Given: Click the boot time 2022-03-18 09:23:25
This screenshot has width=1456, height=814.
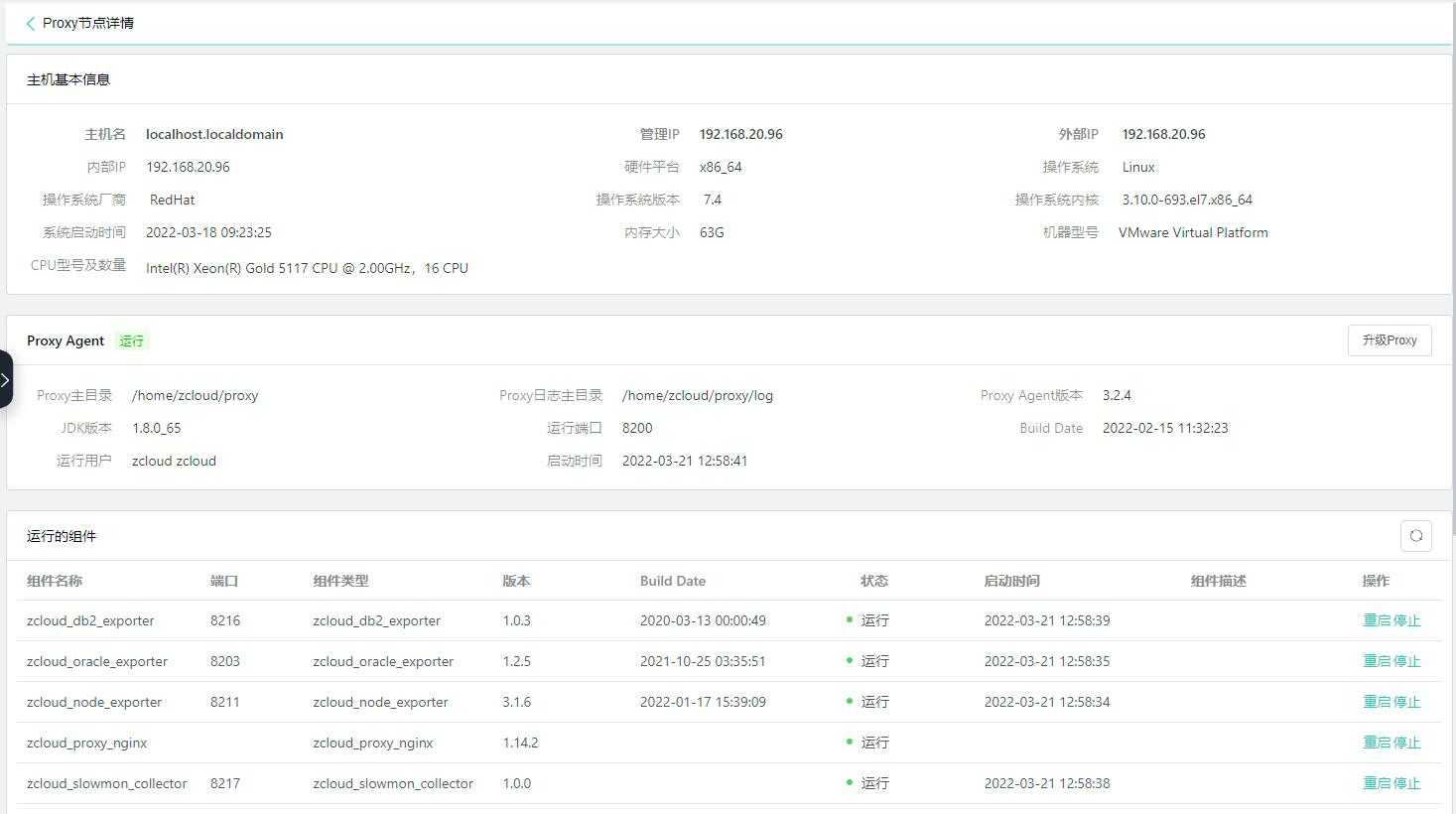Looking at the screenshot, I should [x=208, y=232].
